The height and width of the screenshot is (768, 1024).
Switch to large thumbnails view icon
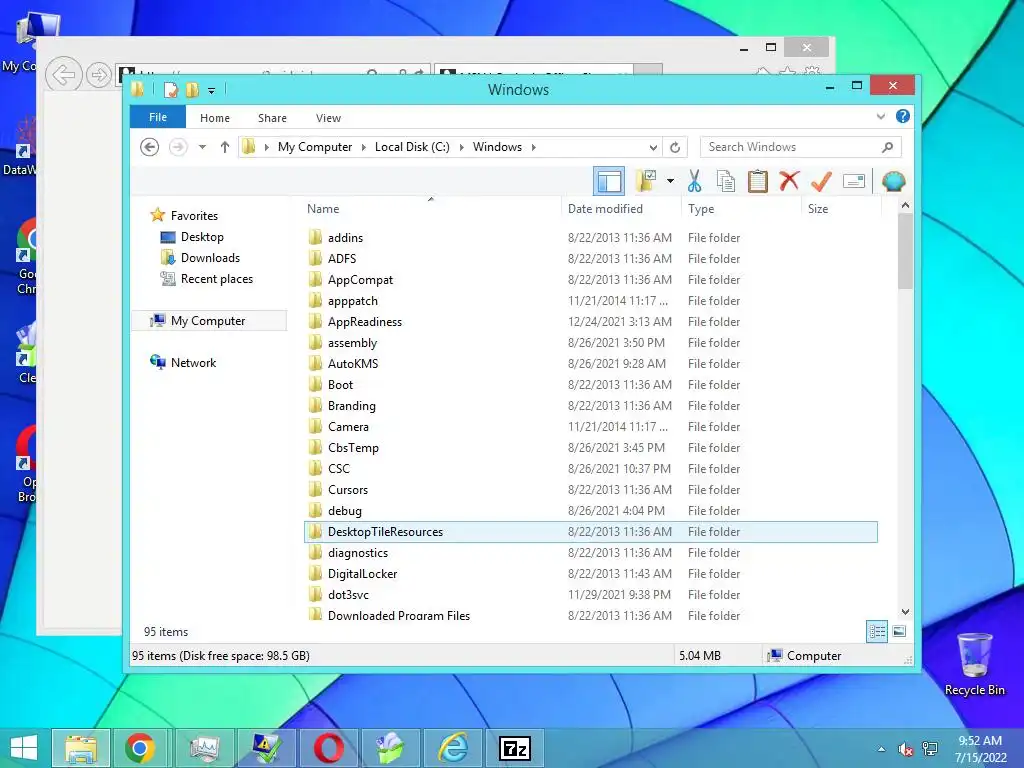(899, 632)
